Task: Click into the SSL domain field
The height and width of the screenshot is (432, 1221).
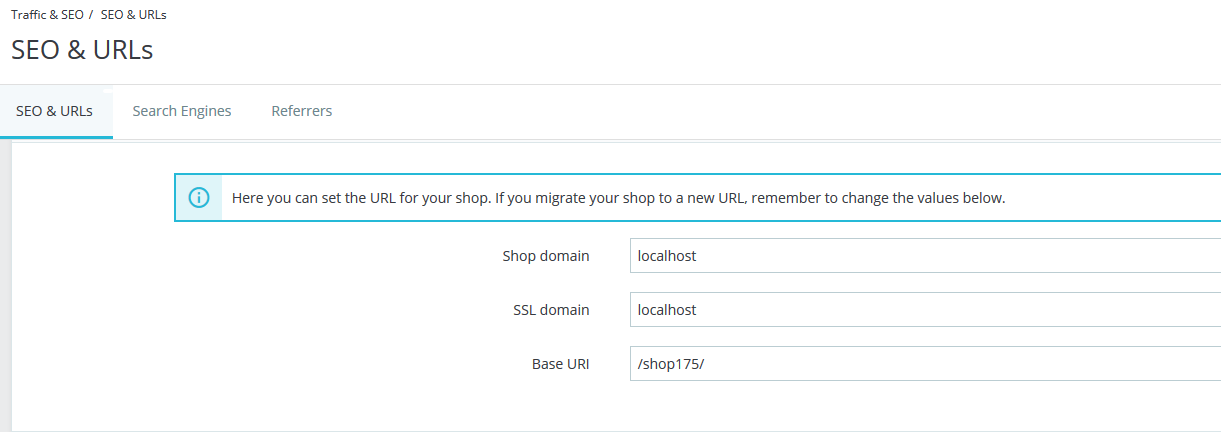Action: 920,310
